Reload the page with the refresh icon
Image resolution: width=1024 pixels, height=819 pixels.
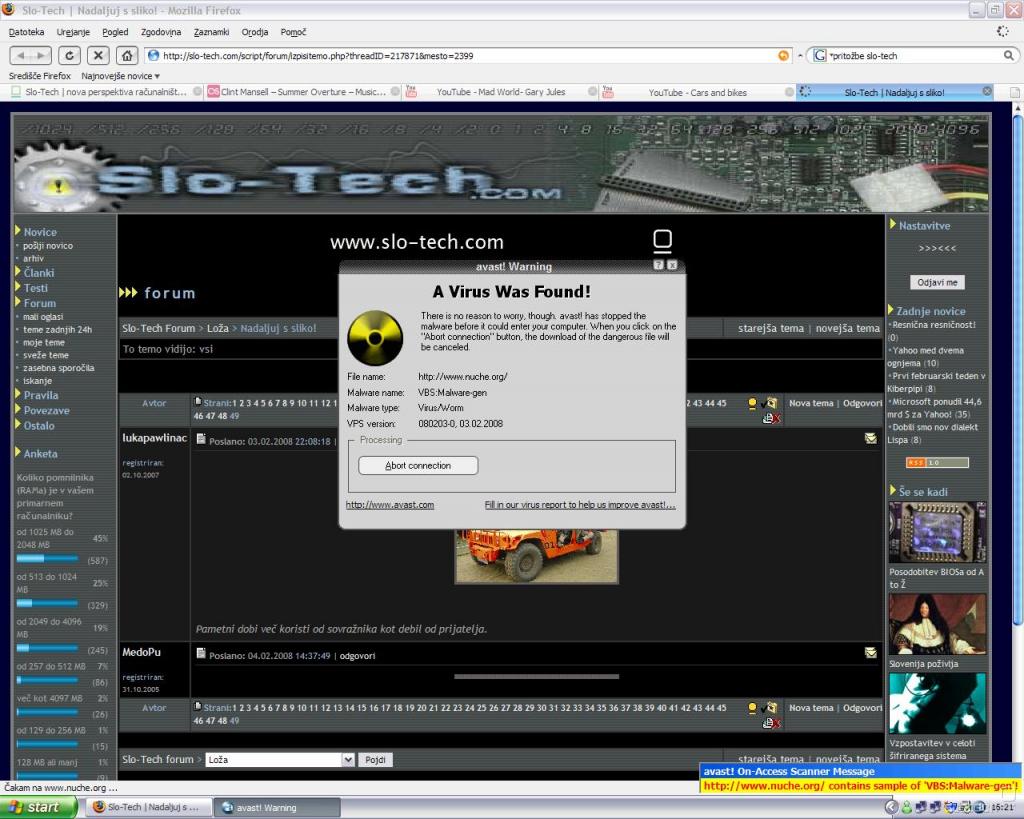click(70, 56)
